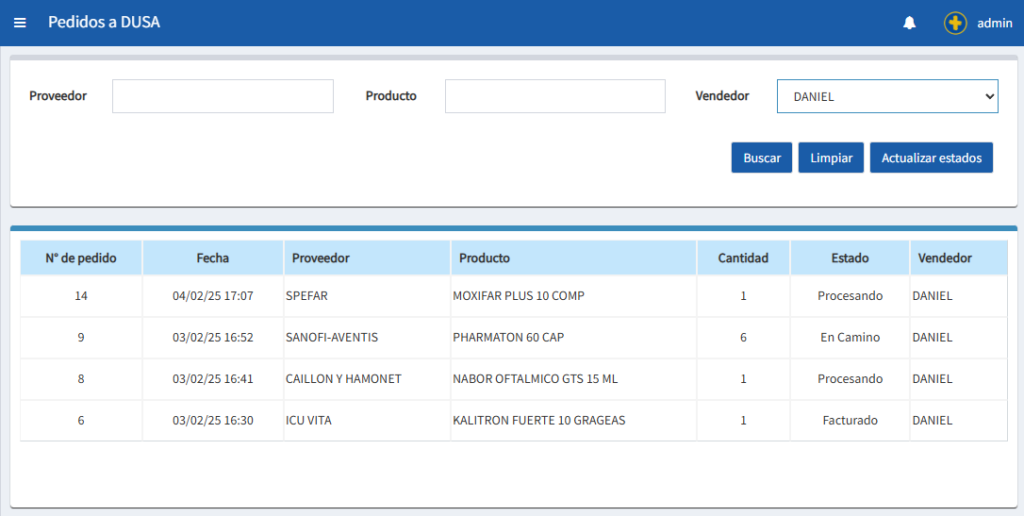
Task: Click the Facturado status of order 6
Action: pos(849,421)
